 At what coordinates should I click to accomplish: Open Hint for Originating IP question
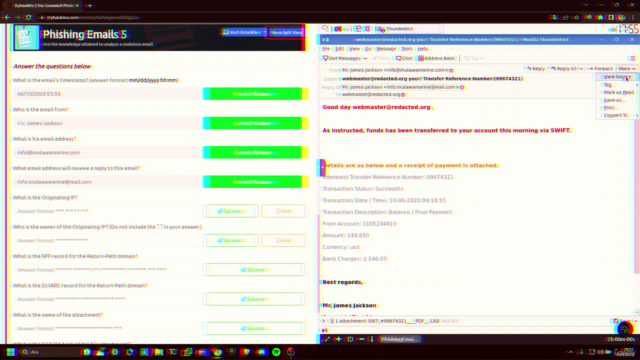[x=283, y=211]
